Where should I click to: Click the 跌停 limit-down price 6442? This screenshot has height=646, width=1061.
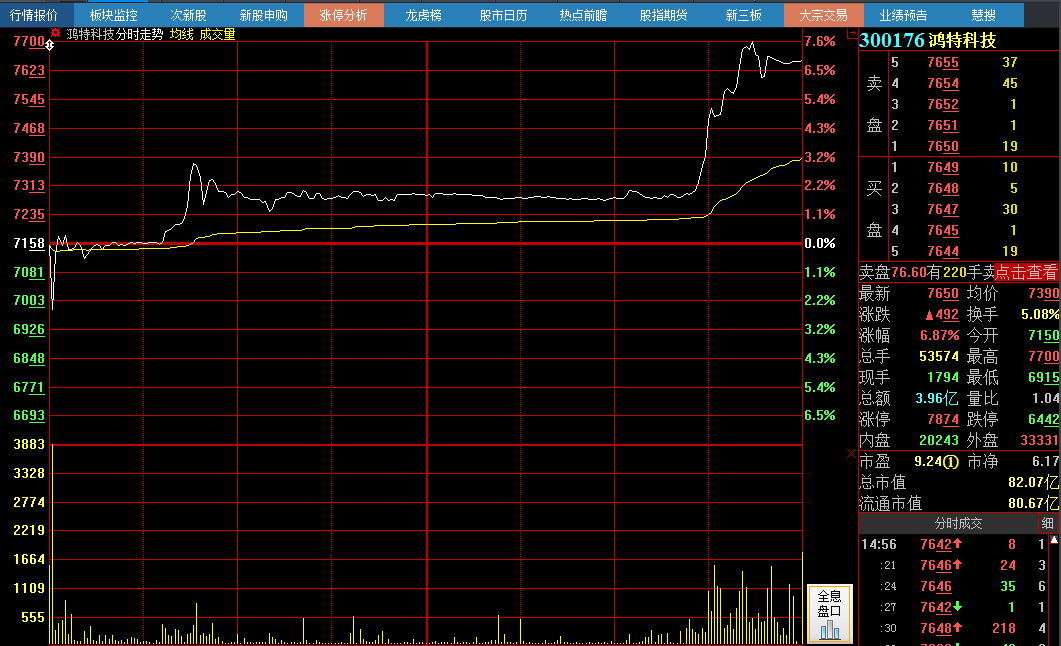(1043, 419)
